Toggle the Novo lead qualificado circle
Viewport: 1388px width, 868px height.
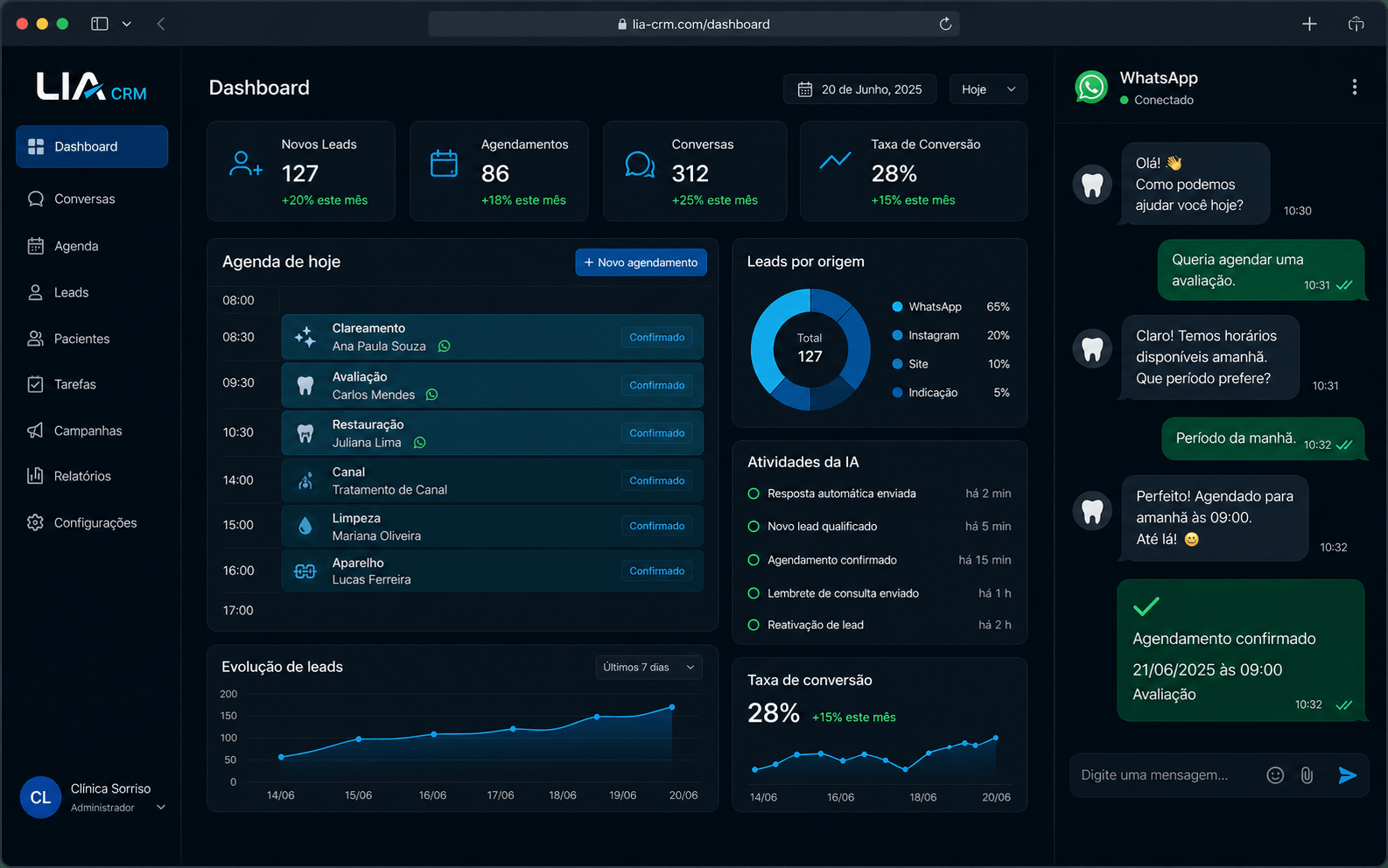pyautogui.click(x=754, y=526)
